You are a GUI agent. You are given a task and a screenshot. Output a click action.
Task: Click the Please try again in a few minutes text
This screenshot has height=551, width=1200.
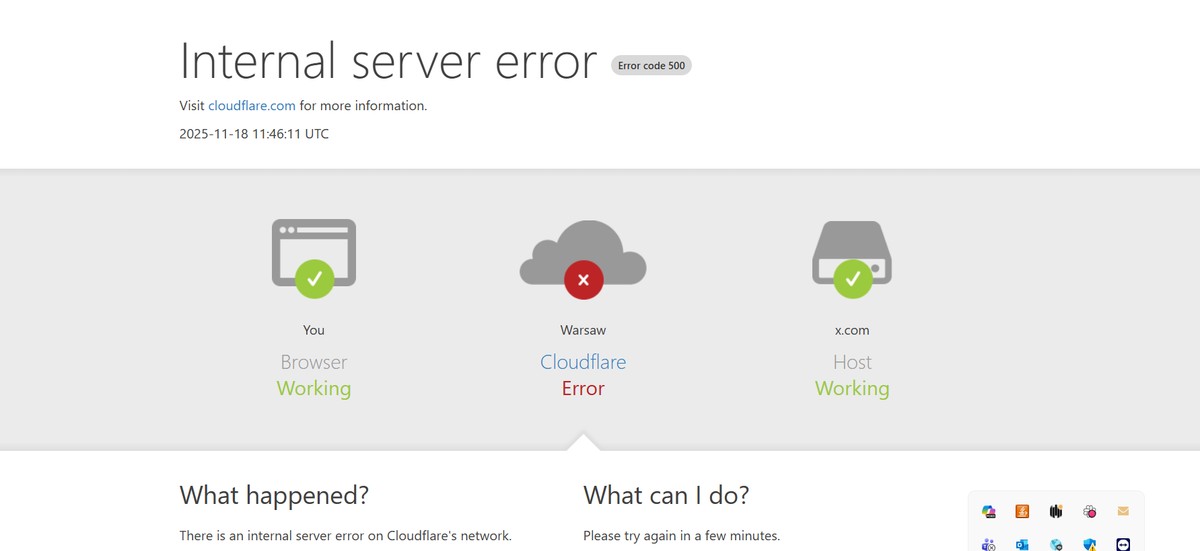click(681, 535)
